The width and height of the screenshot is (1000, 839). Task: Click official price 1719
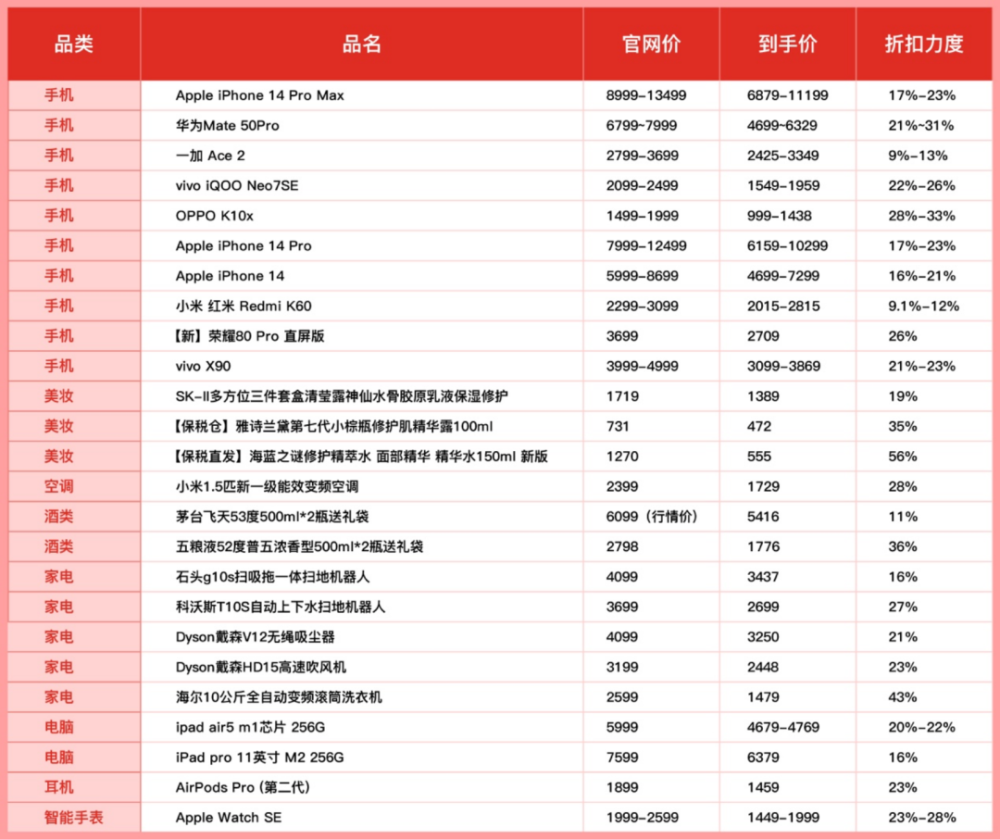click(622, 397)
